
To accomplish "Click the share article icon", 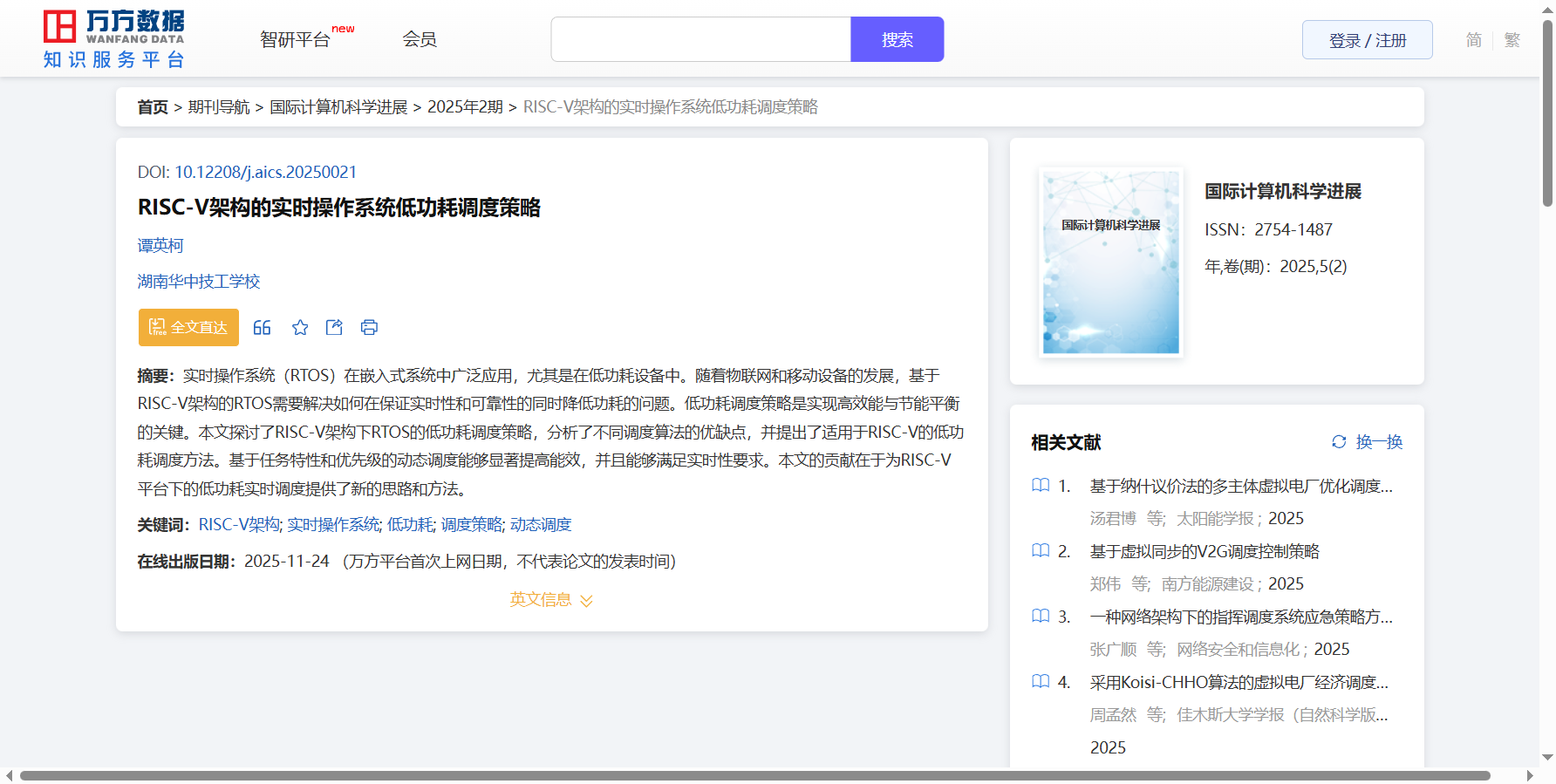I will coord(334,328).
